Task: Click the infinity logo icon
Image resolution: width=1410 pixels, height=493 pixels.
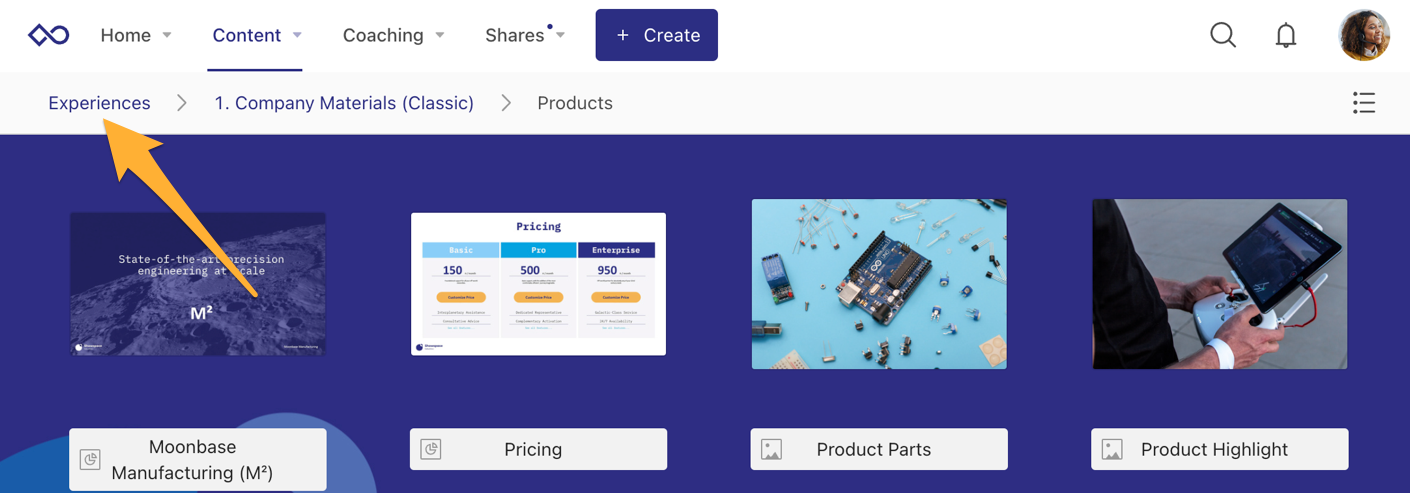Action: coord(48,35)
